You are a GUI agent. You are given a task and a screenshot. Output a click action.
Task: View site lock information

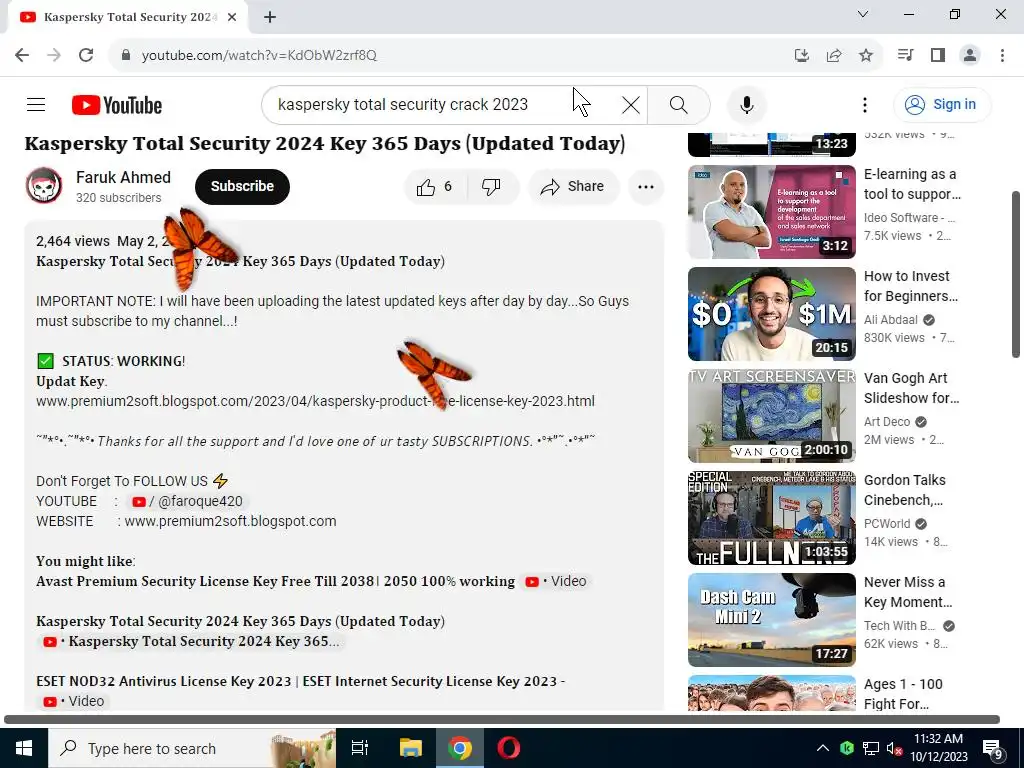coord(126,55)
